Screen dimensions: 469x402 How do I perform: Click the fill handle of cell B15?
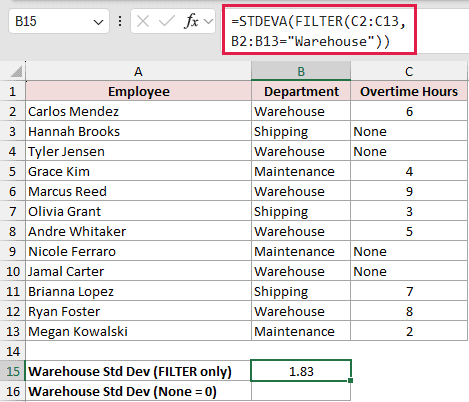pos(350,380)
